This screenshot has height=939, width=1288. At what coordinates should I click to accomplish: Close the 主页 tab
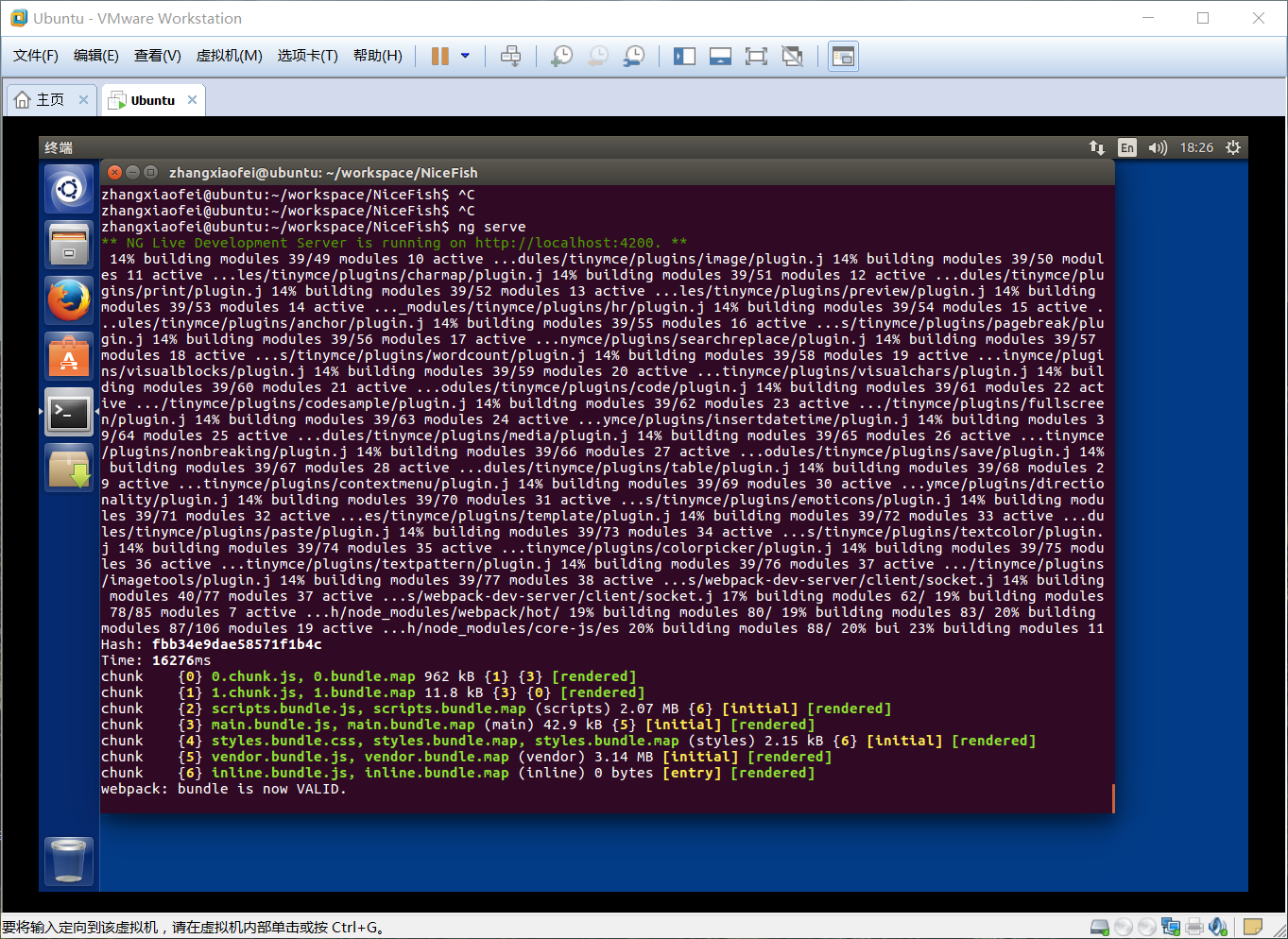coord(83,99)
